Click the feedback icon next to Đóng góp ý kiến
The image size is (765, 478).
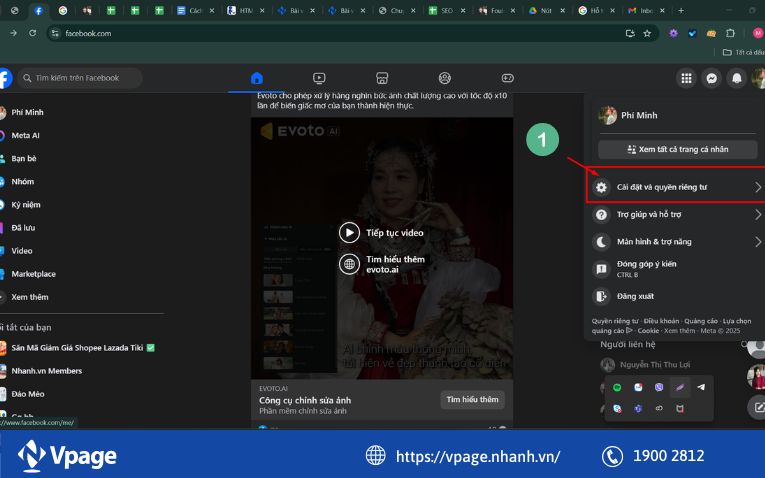click(x=602, y=269)
